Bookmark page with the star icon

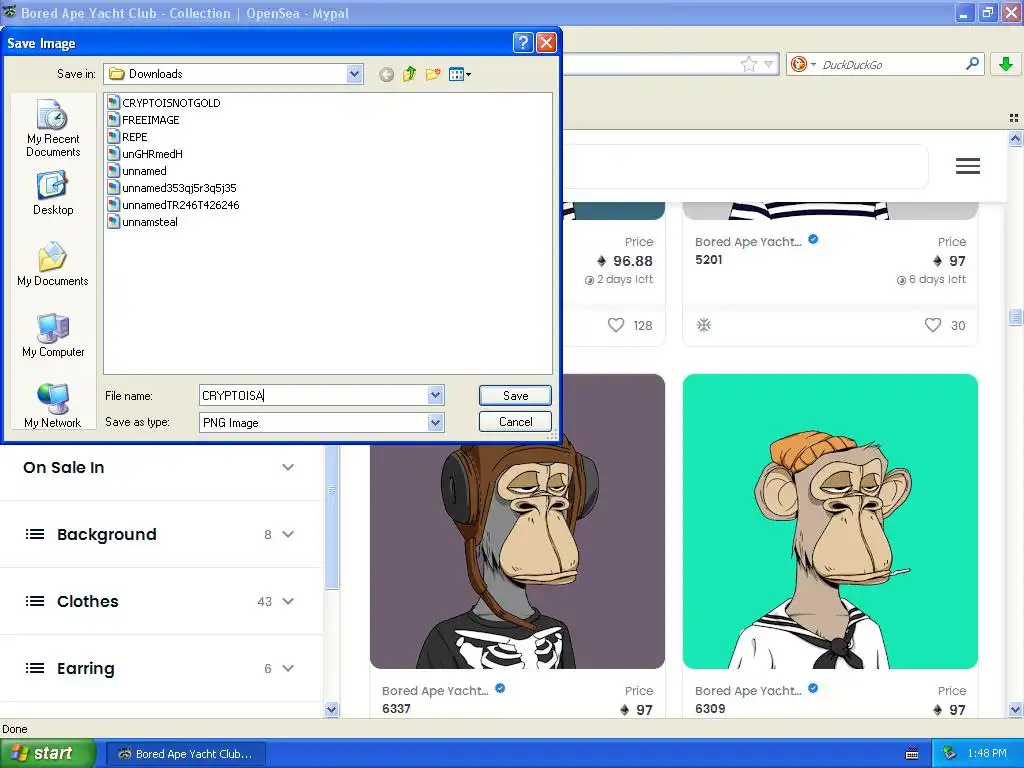[748, 64]
